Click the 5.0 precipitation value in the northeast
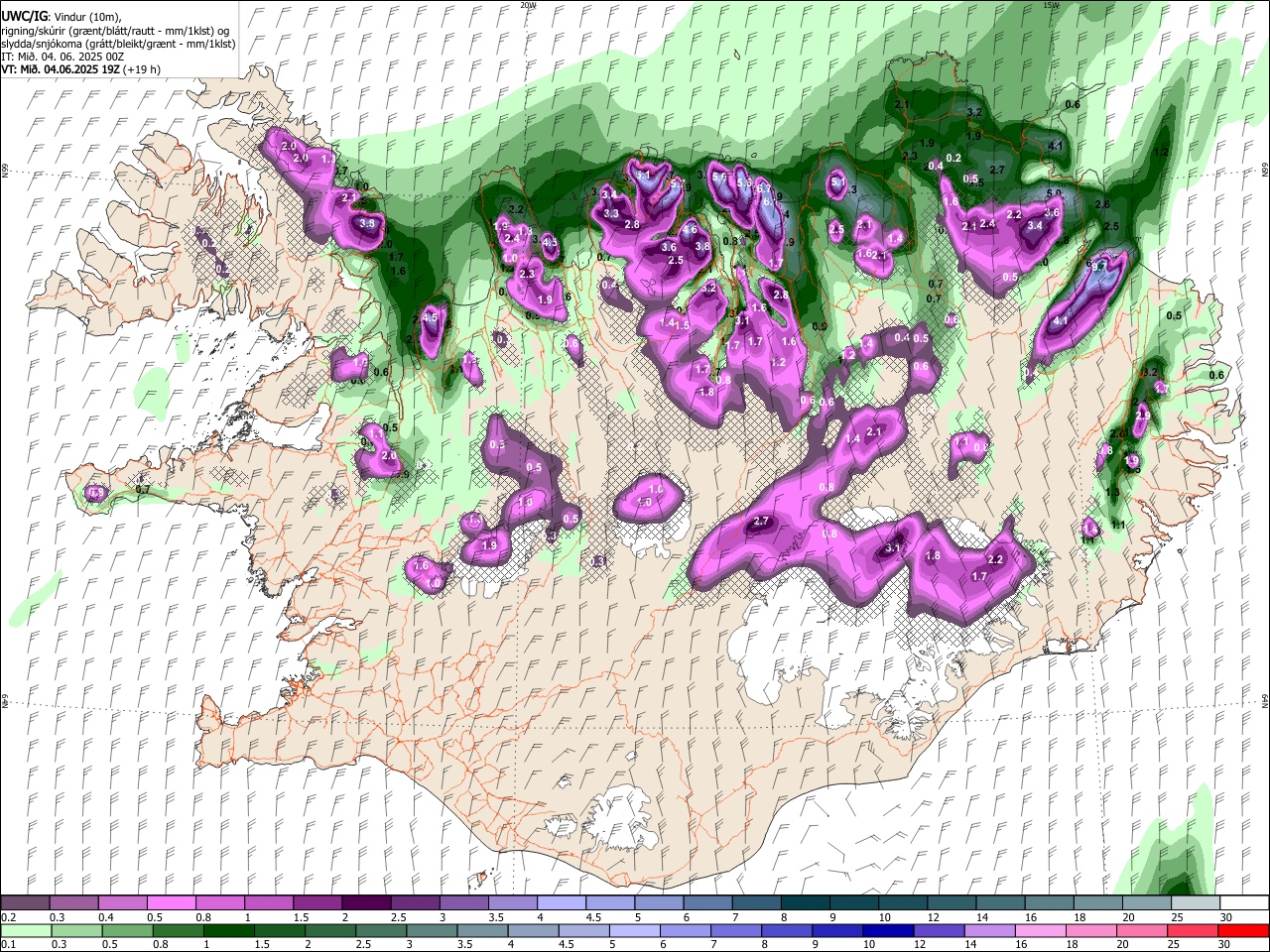This screenshot has height=952, width=1270. click(1056, 194)
